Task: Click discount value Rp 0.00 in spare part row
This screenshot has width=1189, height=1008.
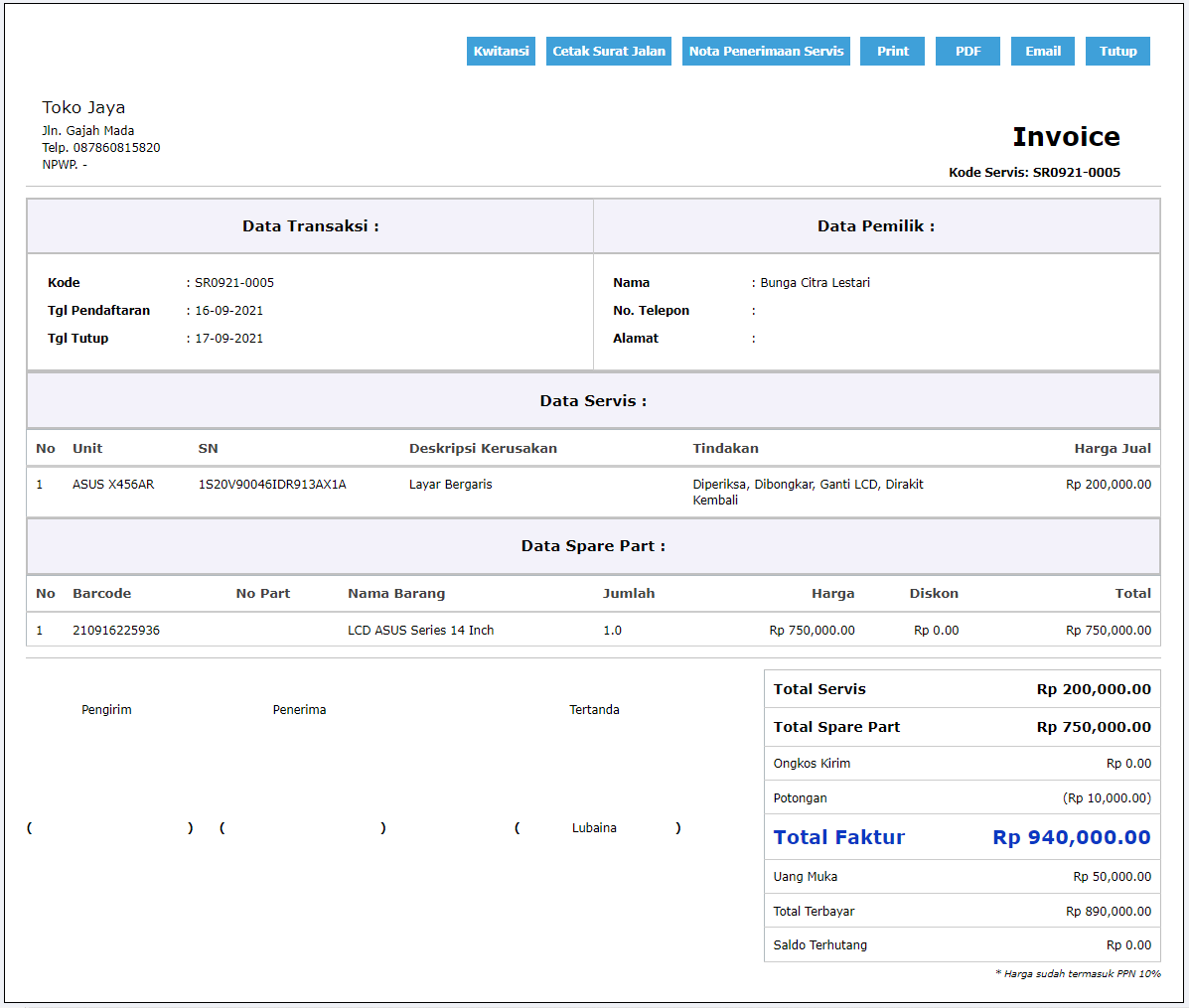Action: [x=936, y=631]
